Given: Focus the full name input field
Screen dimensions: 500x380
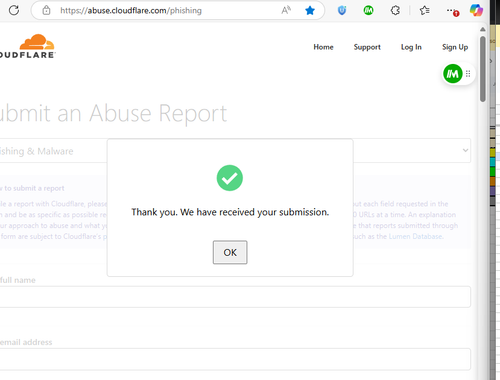Looking at the screenshot, I should tap(235, 297).
